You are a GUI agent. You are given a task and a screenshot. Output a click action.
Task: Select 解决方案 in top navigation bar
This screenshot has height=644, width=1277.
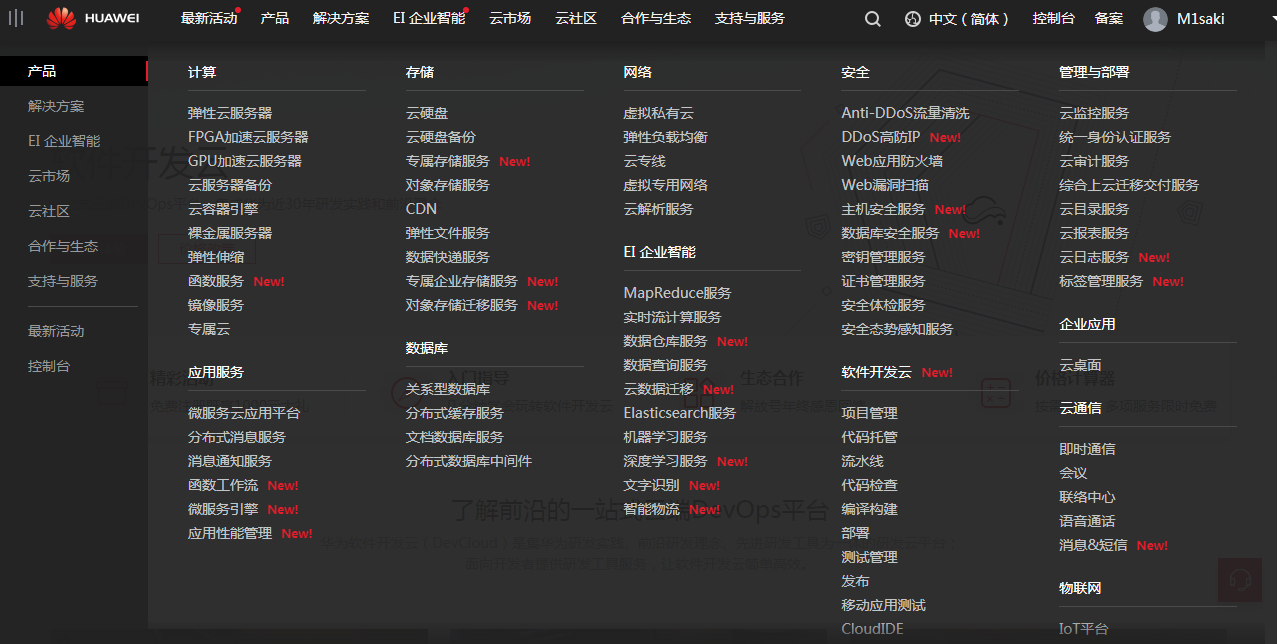pyautogui.click(x=341, y=19)
